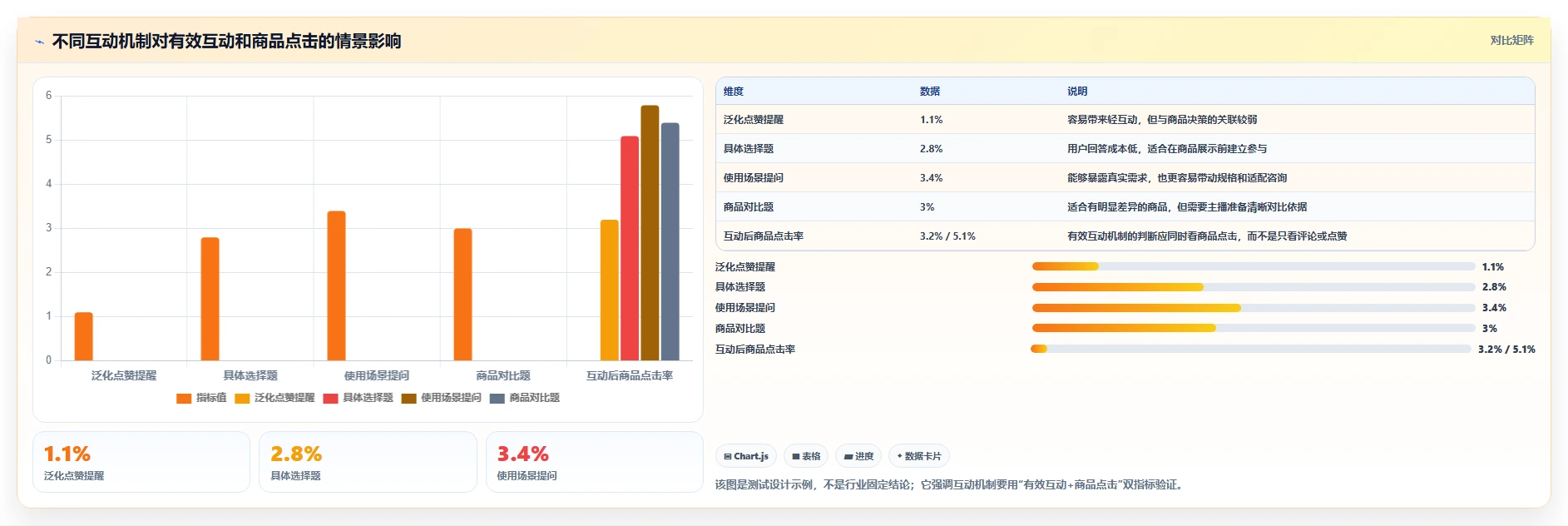Screen dimensions: 1568x526
Task: Click the gray bar in the 互动后商品点击率 group
Action: [x=670, y=241]
